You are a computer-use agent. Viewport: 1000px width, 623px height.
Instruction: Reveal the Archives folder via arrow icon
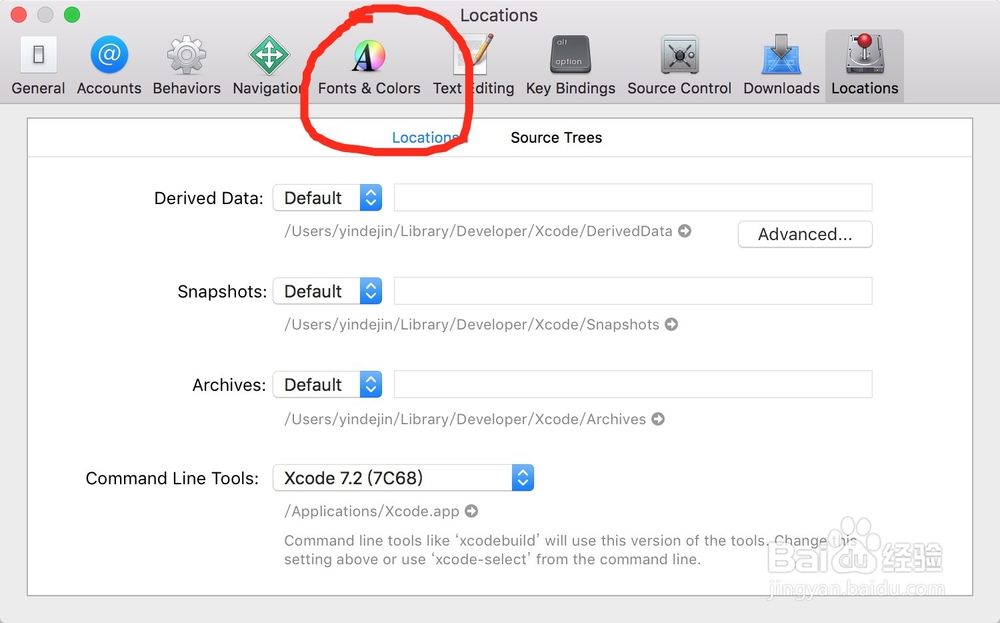(x=658, y=419)
